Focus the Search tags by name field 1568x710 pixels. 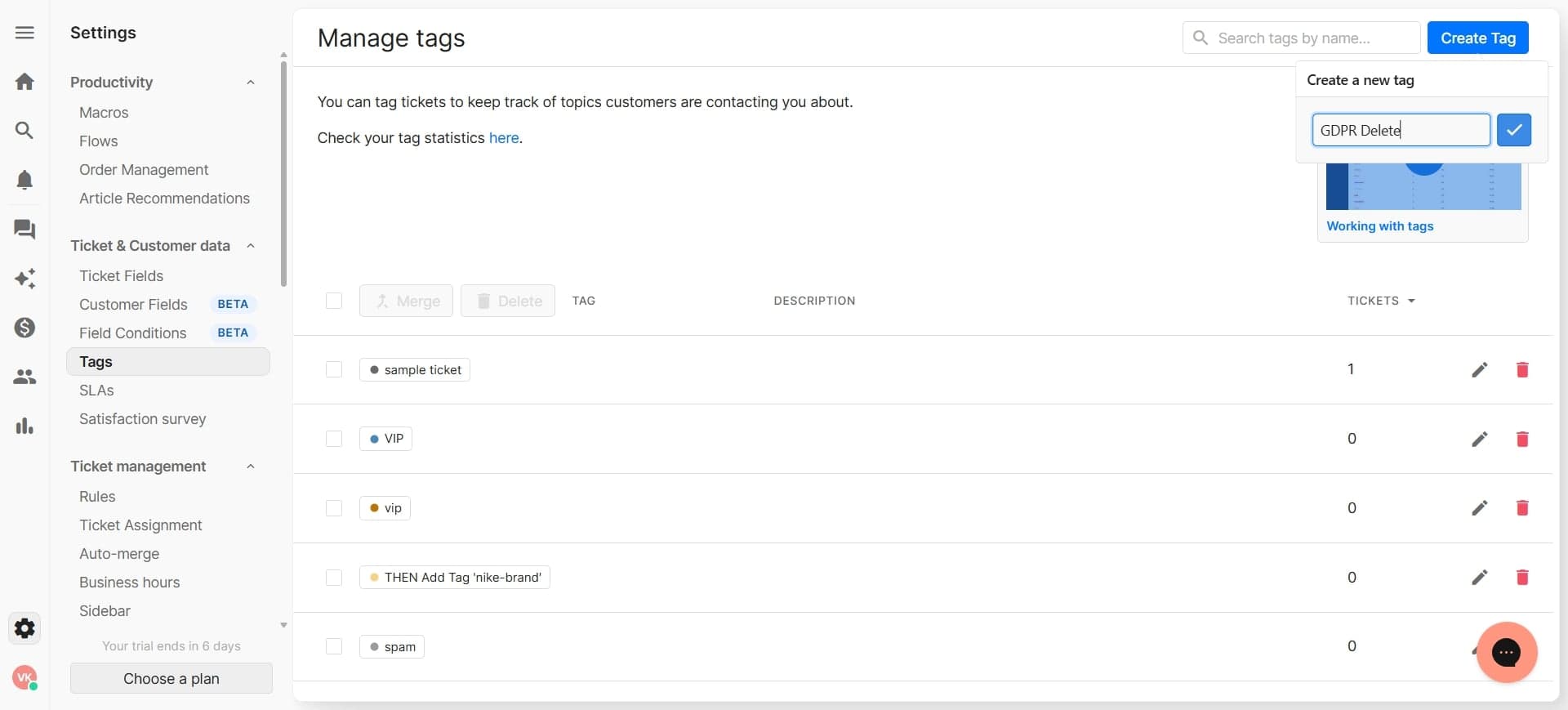(x=1301, y=38)
